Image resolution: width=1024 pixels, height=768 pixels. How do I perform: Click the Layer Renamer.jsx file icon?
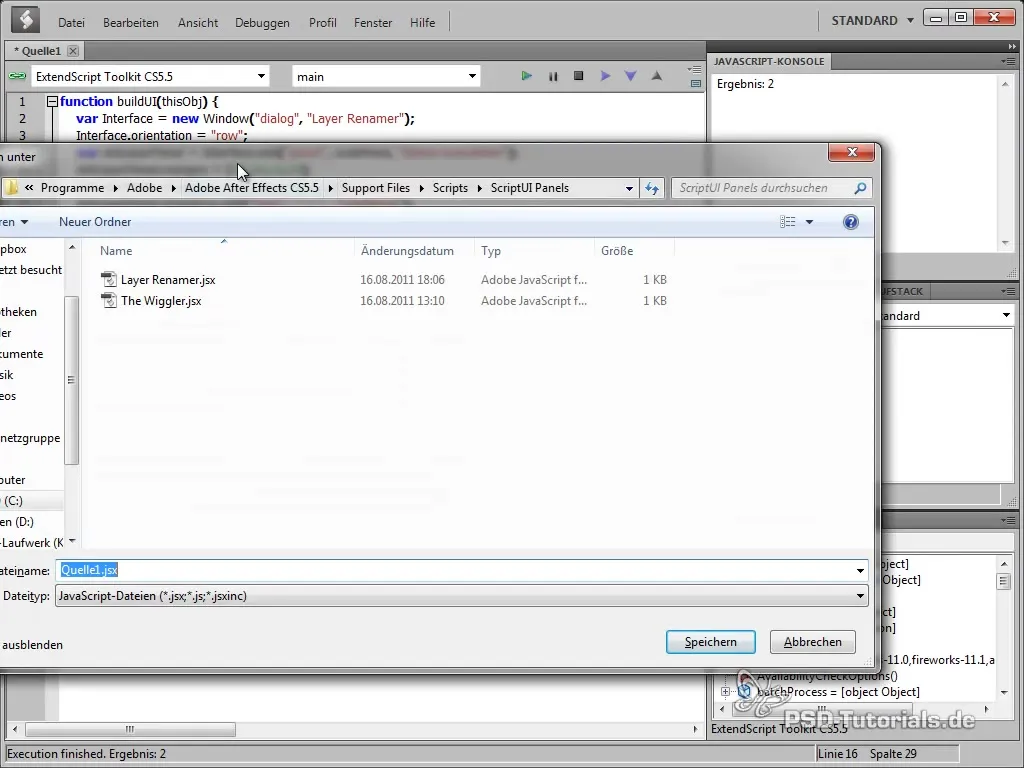tap(108, 280)
